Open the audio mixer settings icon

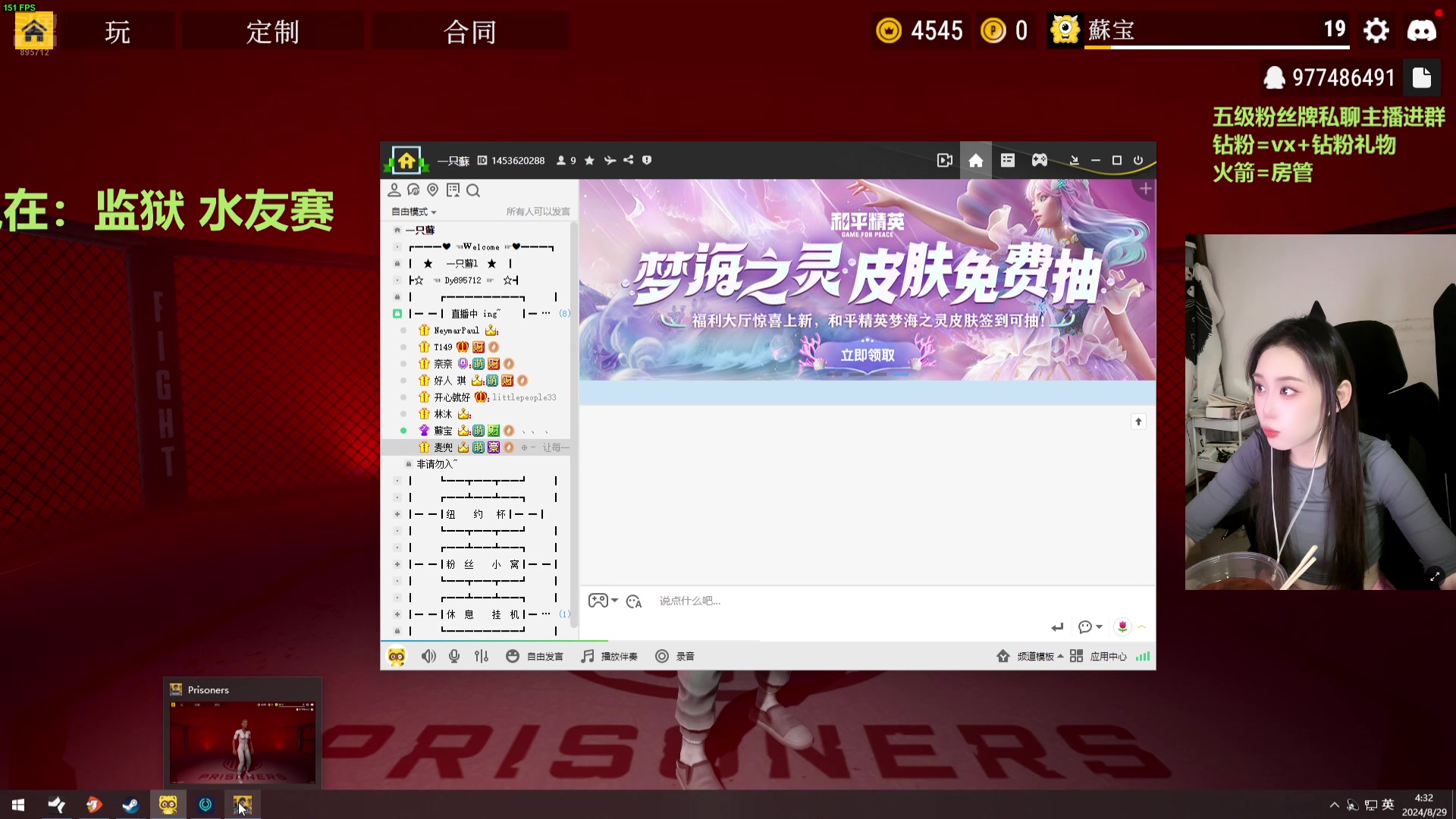point(482,656)
